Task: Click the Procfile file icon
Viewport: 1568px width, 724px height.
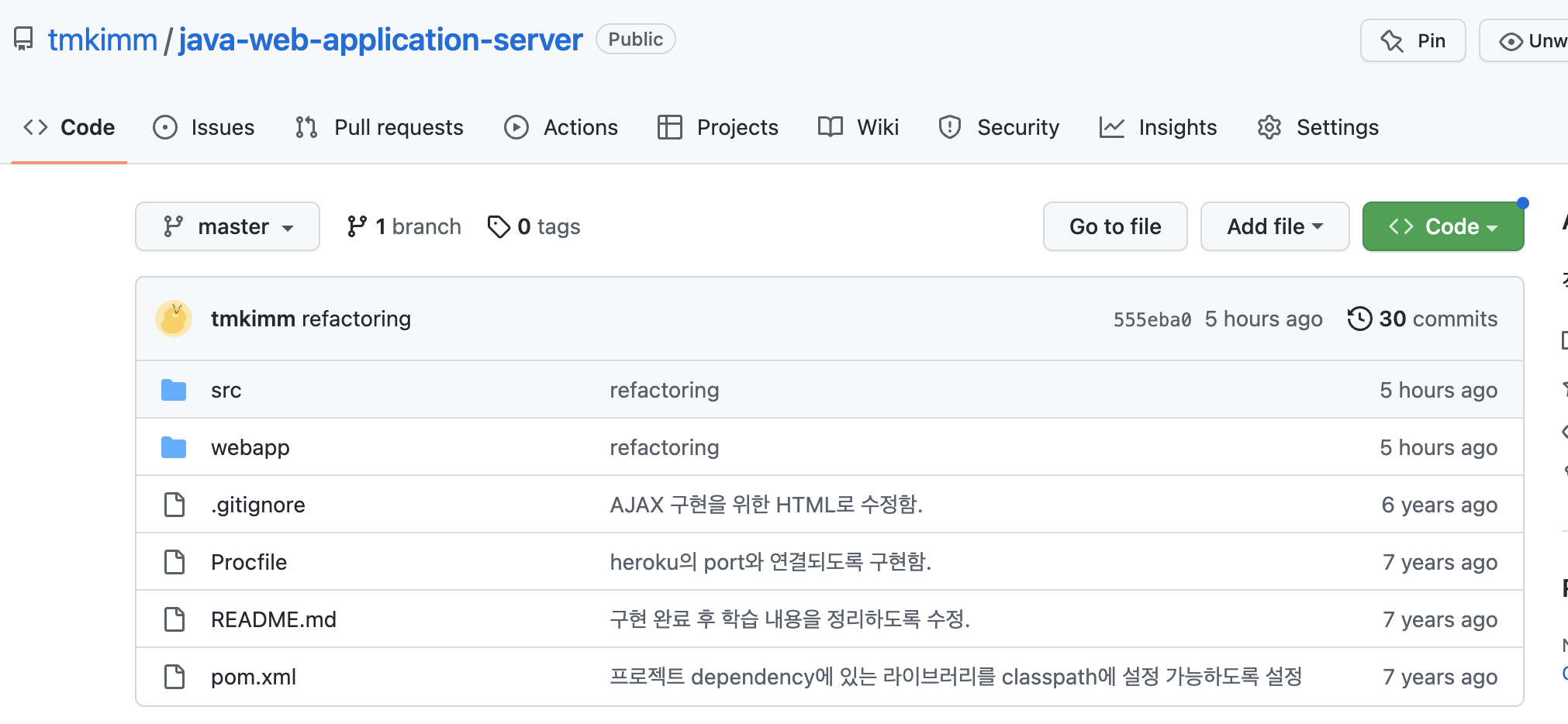Action: (174, 562)
